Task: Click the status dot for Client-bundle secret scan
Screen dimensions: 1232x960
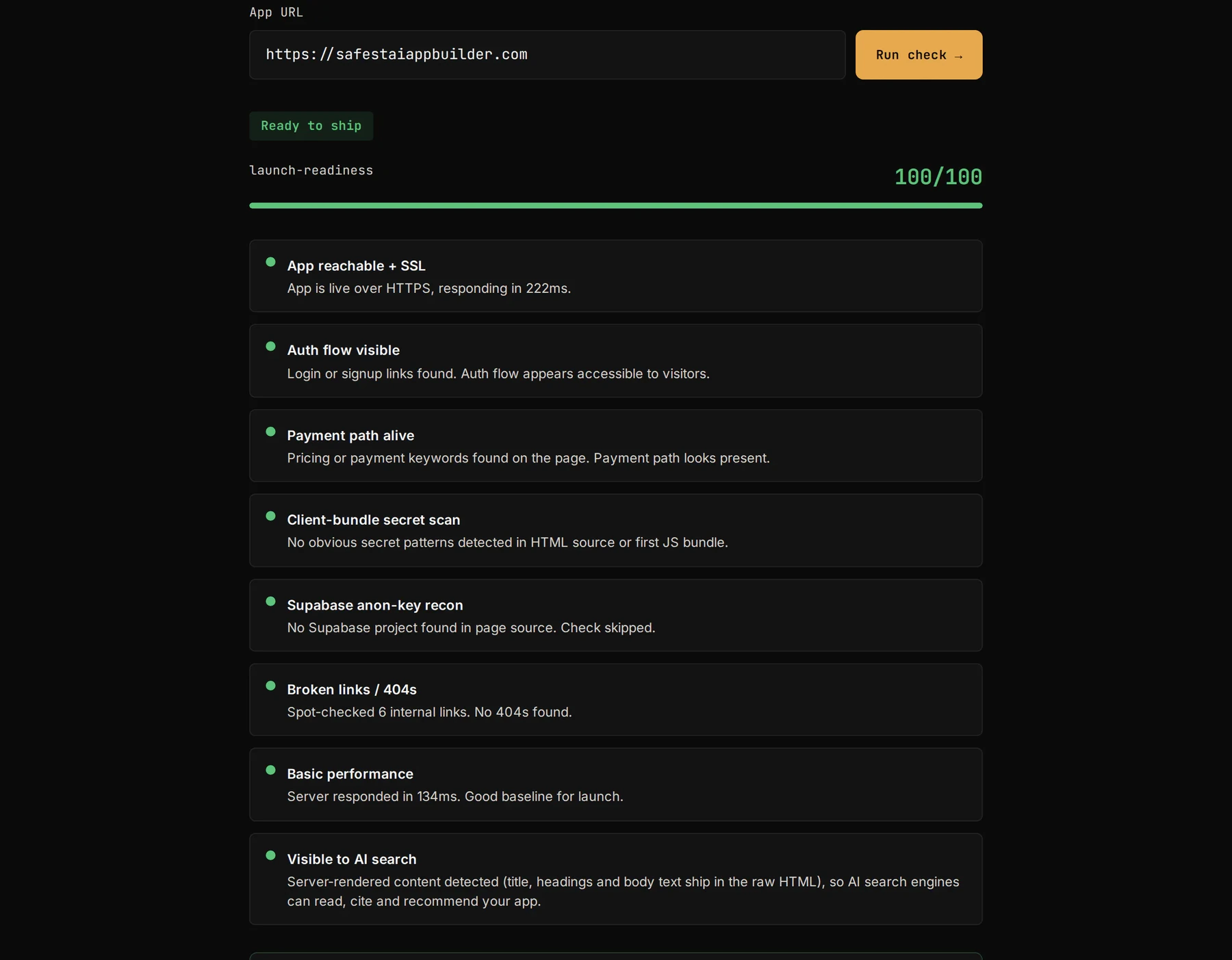Action: 270,516
